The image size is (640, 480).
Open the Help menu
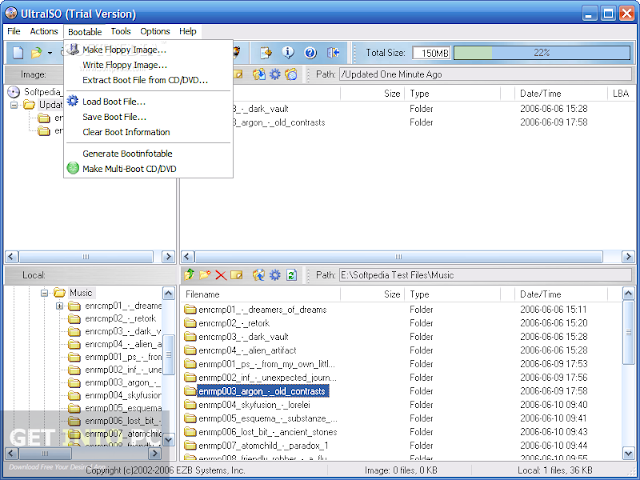pyautogui.click(x=188, y=31)
